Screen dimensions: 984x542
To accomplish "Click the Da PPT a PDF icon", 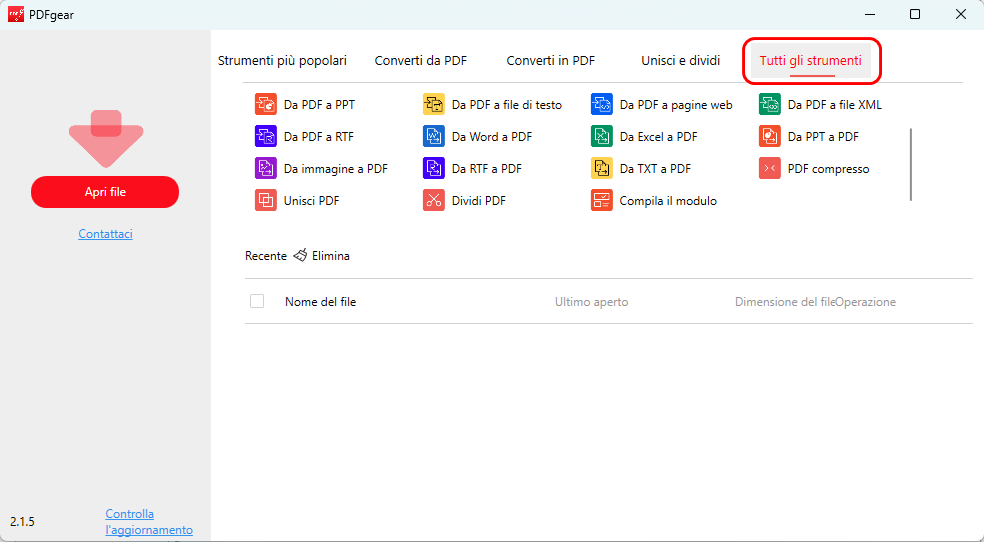I will [770, 137].
